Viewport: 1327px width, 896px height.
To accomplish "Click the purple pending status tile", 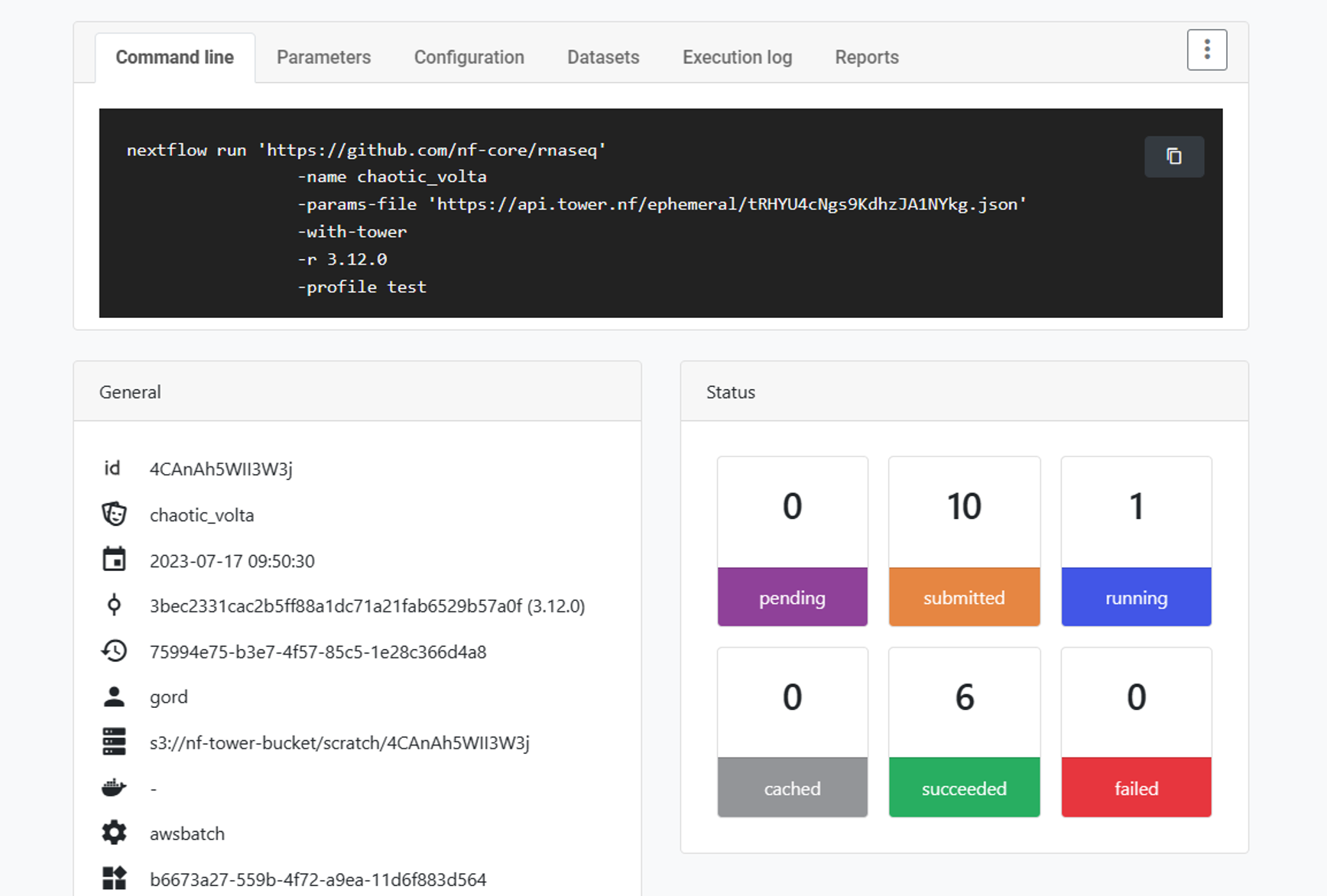I will 792,541.
